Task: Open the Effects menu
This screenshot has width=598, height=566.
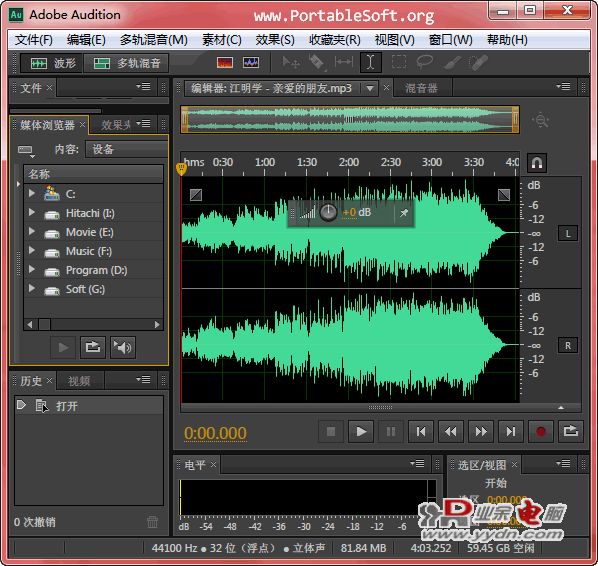Action: coord(275,40)
